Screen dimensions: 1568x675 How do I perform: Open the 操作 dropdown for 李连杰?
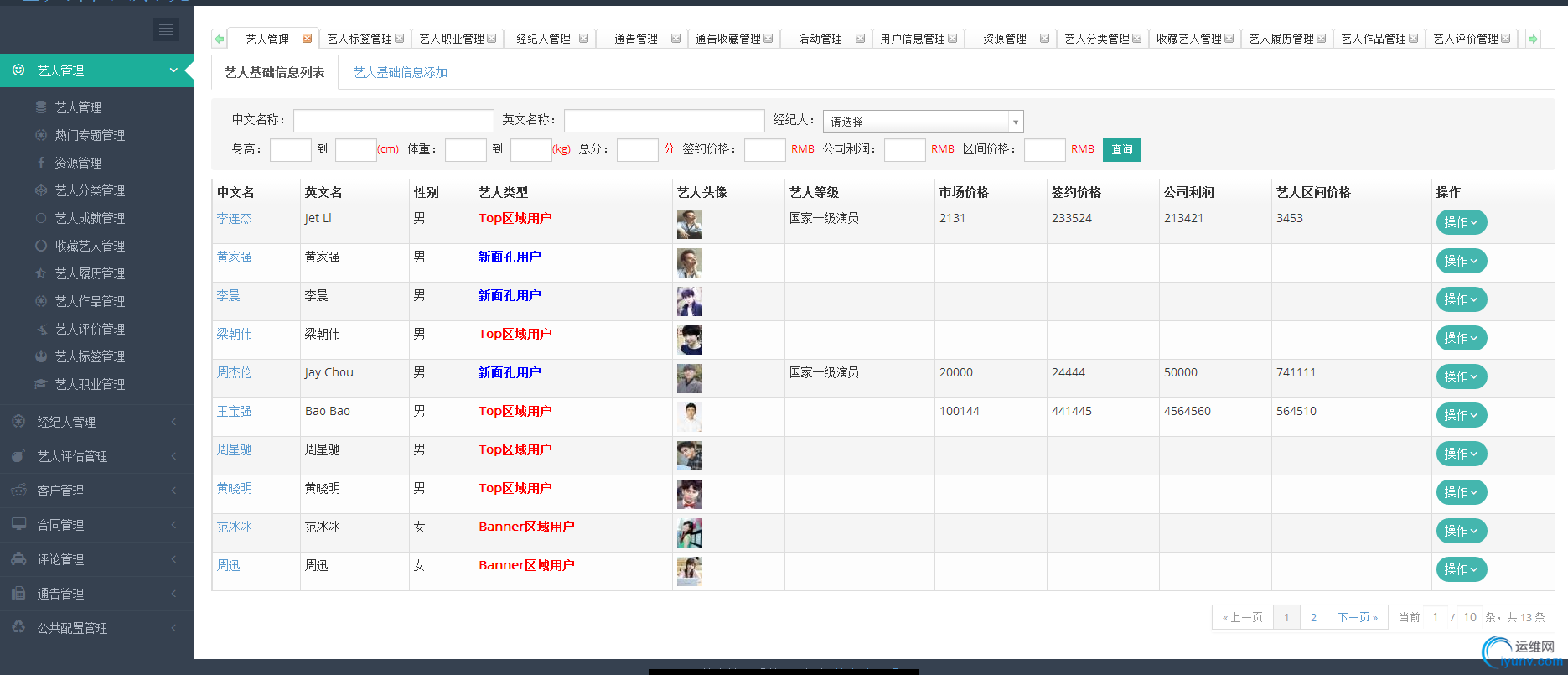pos(1462,222)
